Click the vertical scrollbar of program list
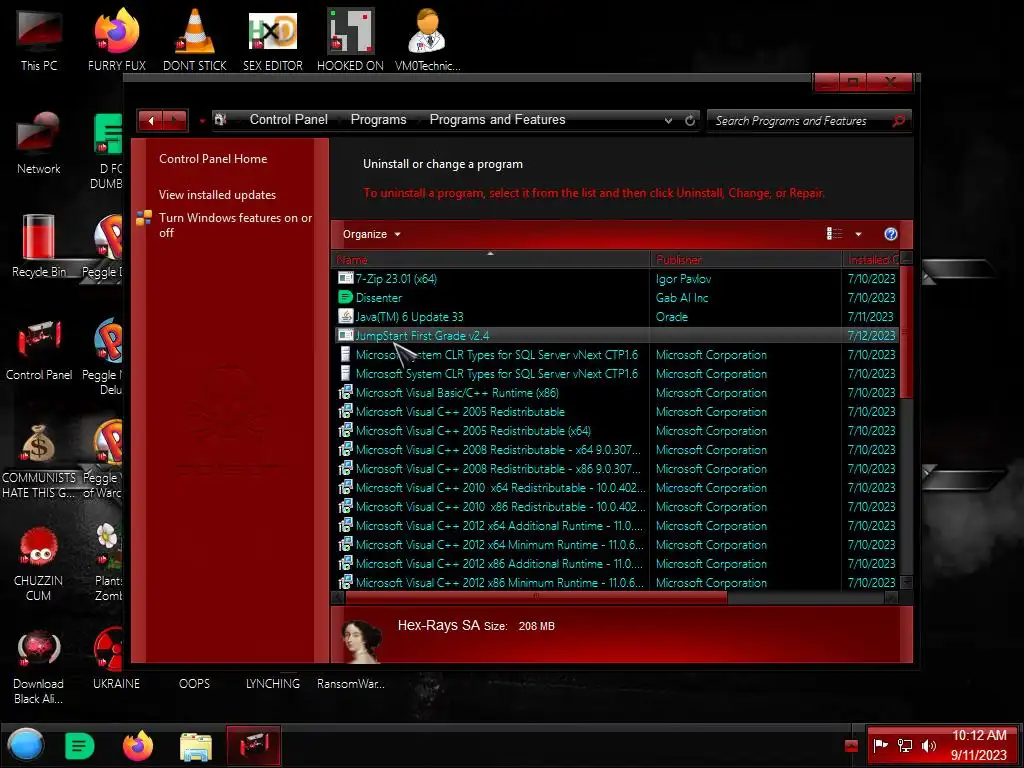Viewport: 1024px width, 768px height. 906,333
